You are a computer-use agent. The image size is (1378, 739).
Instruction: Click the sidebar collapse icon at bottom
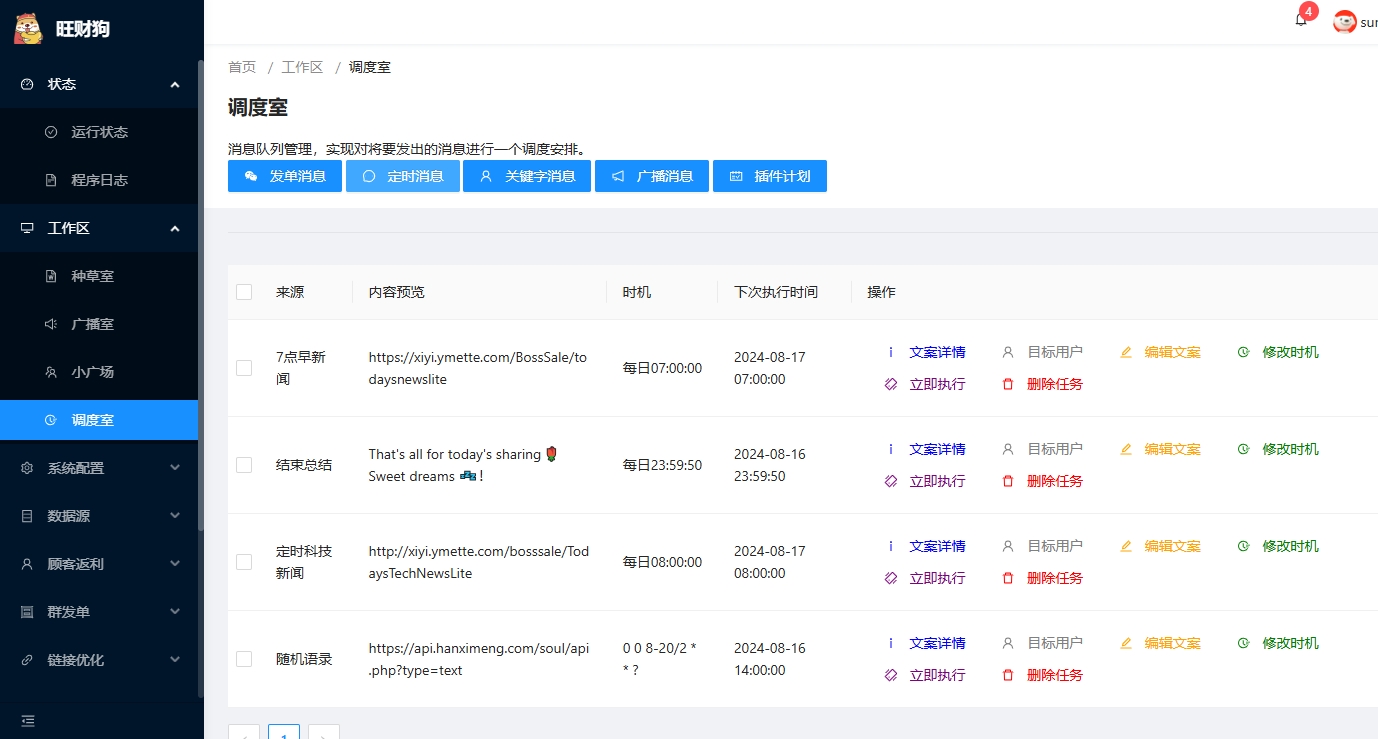tap(28, 720)
